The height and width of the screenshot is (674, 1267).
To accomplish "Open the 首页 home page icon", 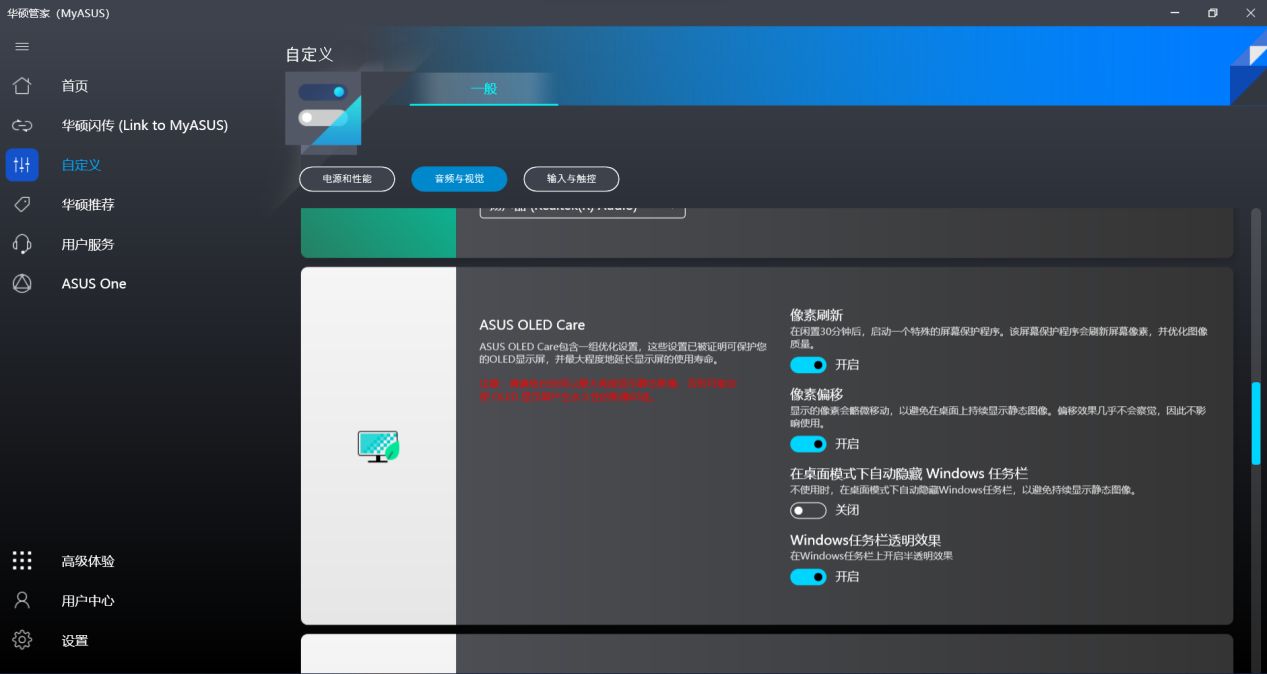I will click(21, 86).
